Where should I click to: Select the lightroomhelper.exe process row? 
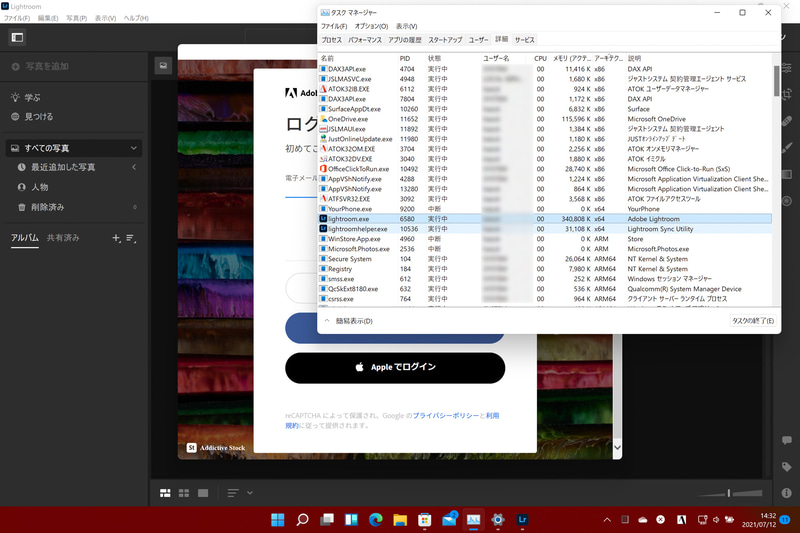point(545,229)
